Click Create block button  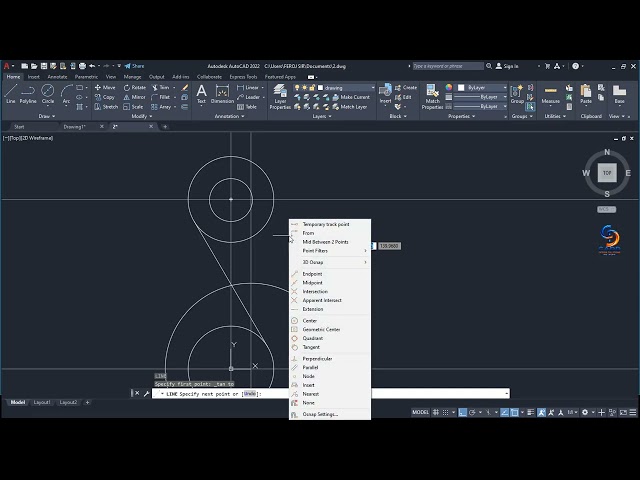[406, 87]
